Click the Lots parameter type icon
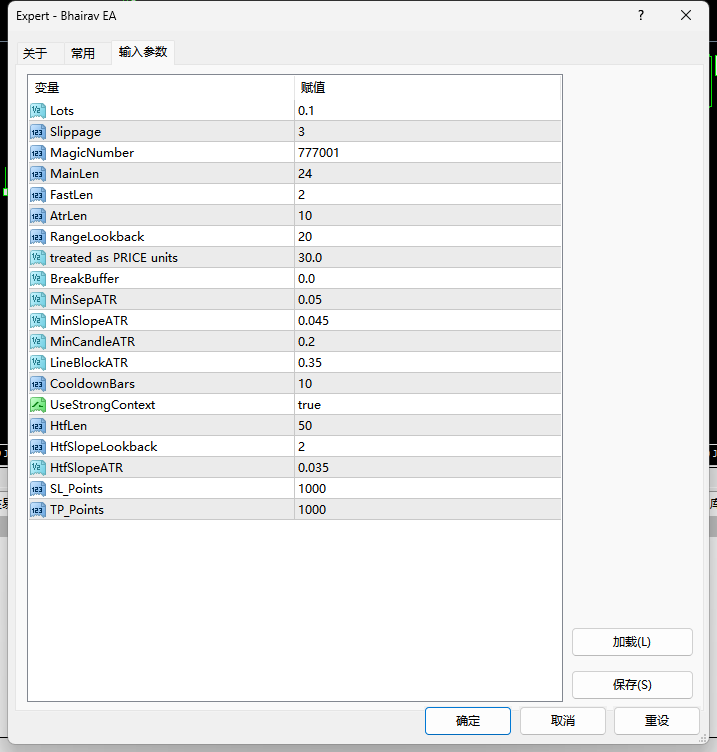717x752 pixels. 38,111
